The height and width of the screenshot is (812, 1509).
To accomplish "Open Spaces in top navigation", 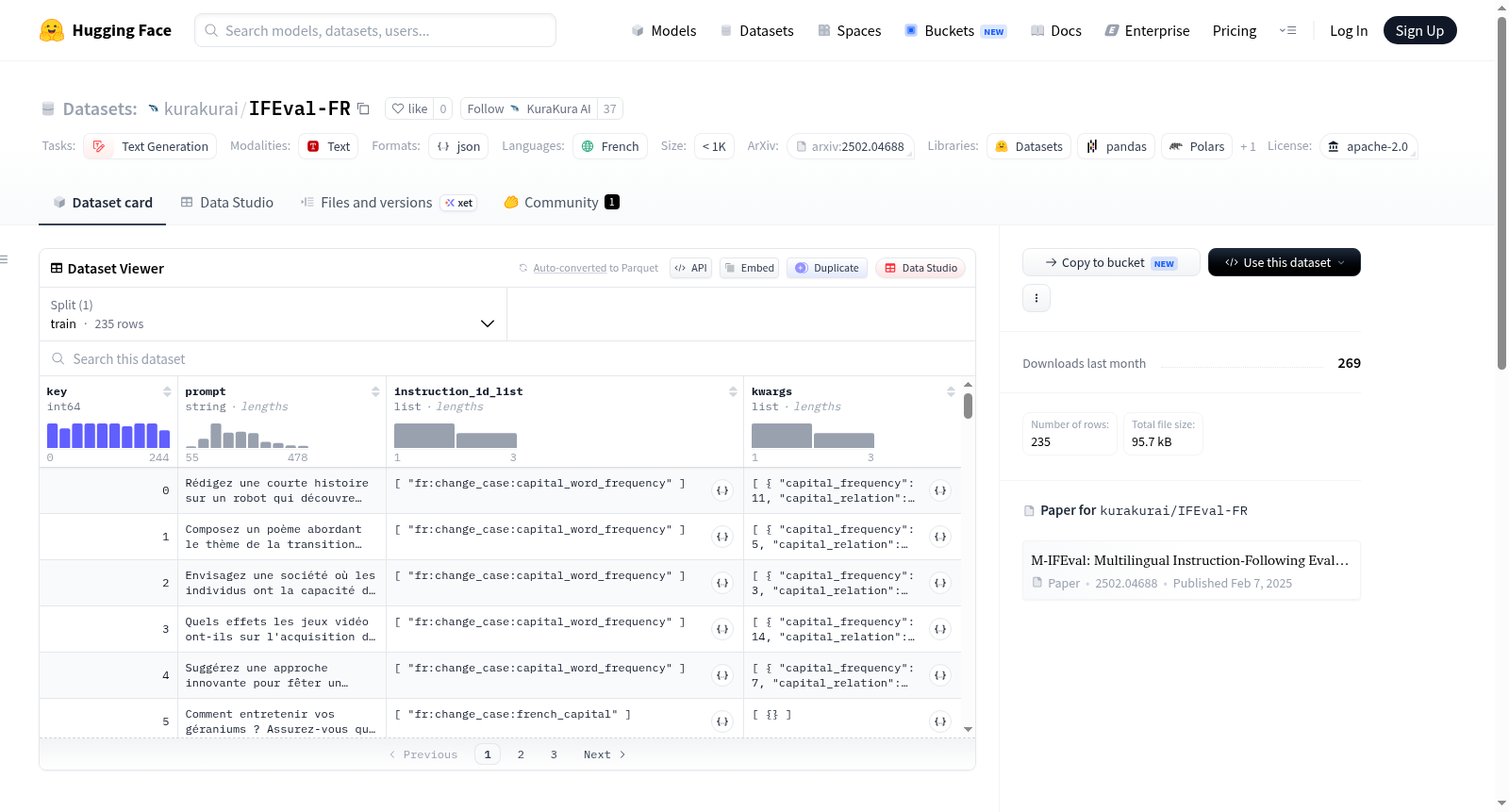I will coord(849,30).
